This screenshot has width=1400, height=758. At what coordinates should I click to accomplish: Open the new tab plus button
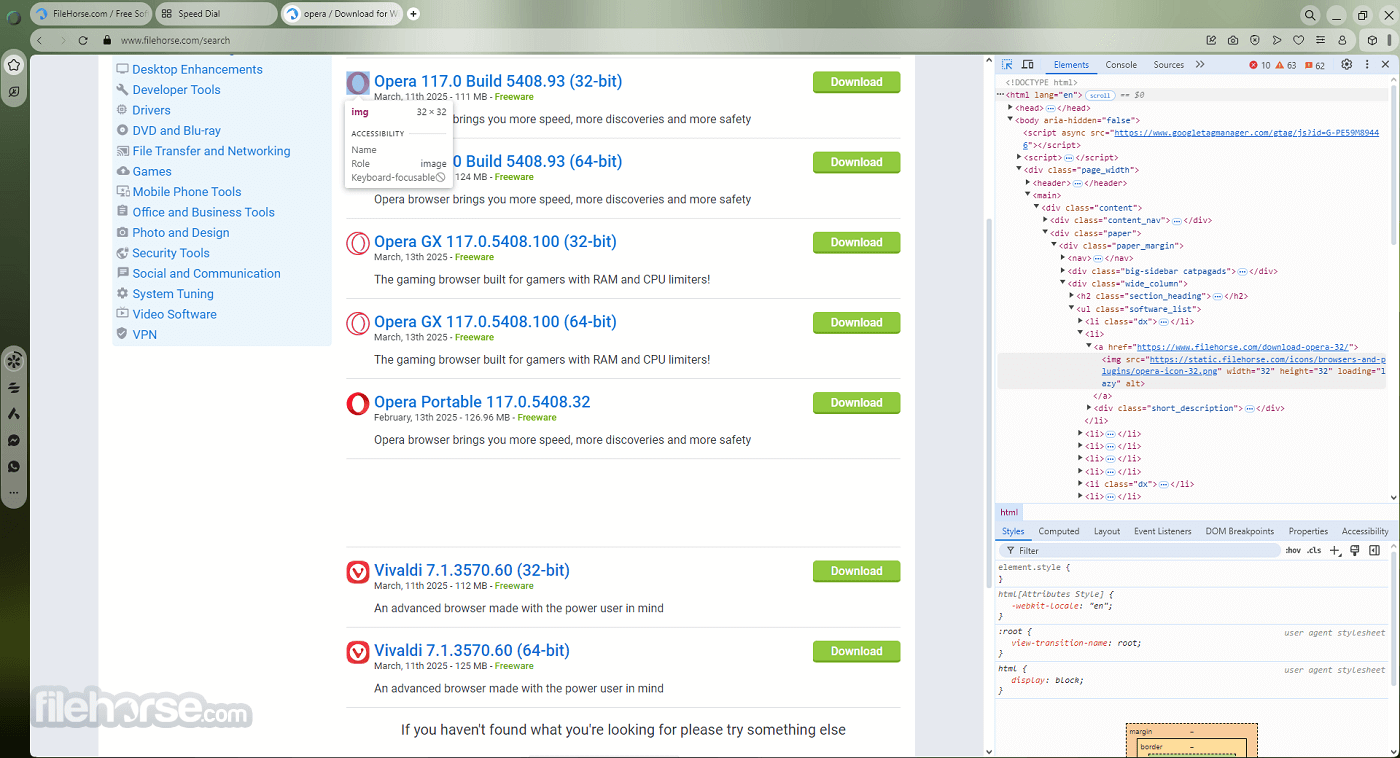[414, 14]
